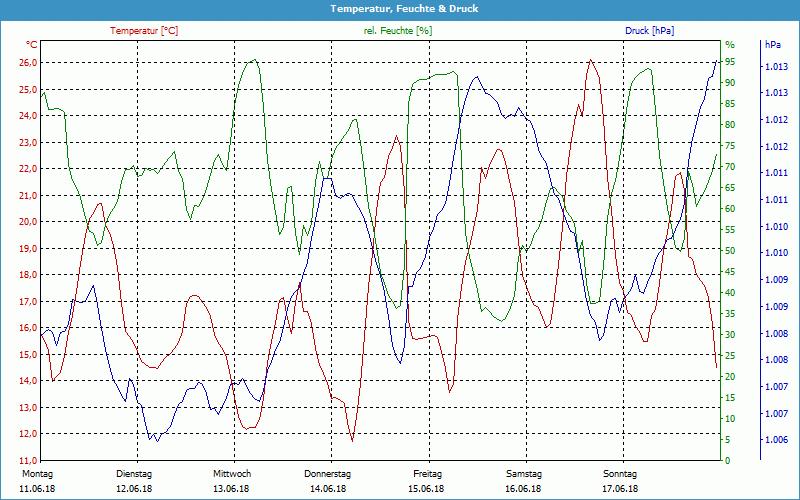Viewport: 800px width, 500px height.
Task: Click the date '15.06.18'
Action: 426,489
